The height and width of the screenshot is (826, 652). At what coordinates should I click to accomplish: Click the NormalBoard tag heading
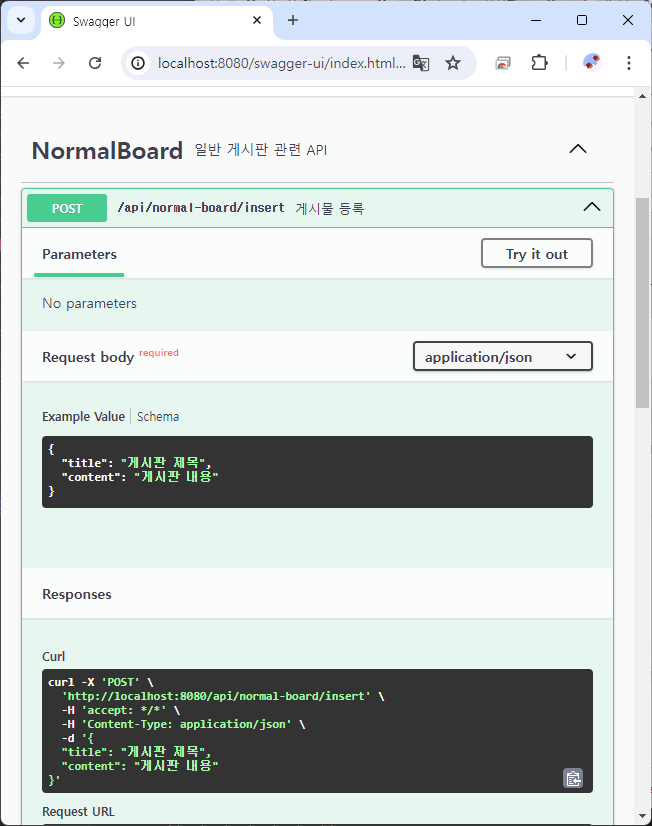107,151
